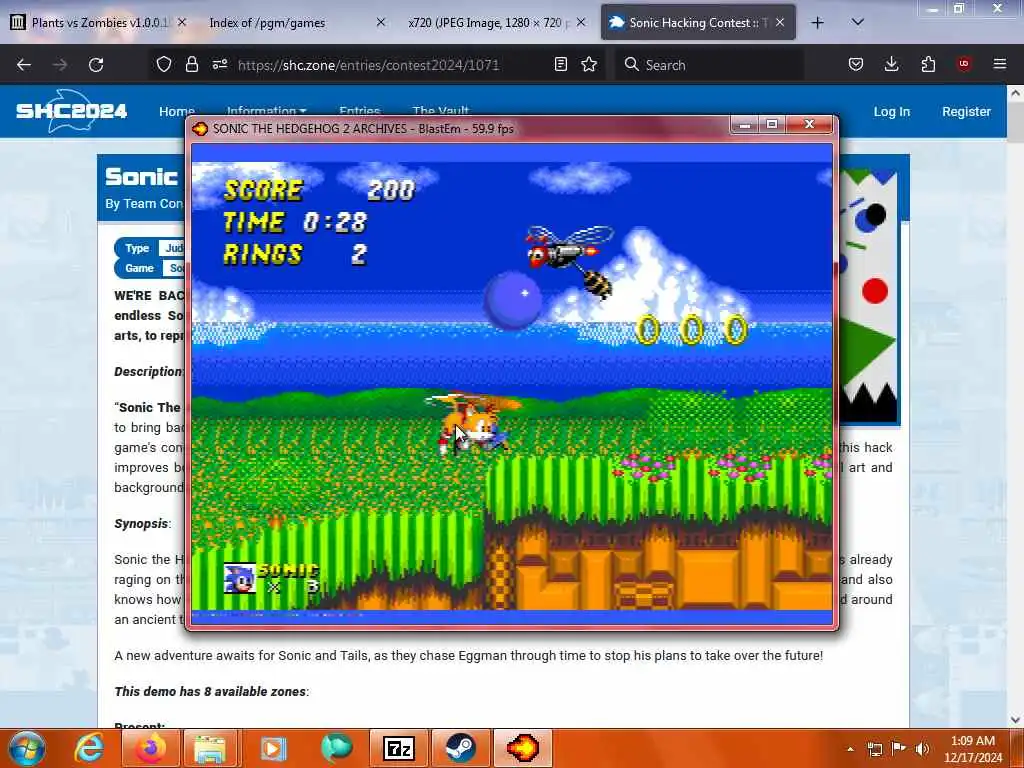Viewport: 1024px width, 768px height.
Task: Toggle reader view icon in address bar
Action: [x=560, y=64]
